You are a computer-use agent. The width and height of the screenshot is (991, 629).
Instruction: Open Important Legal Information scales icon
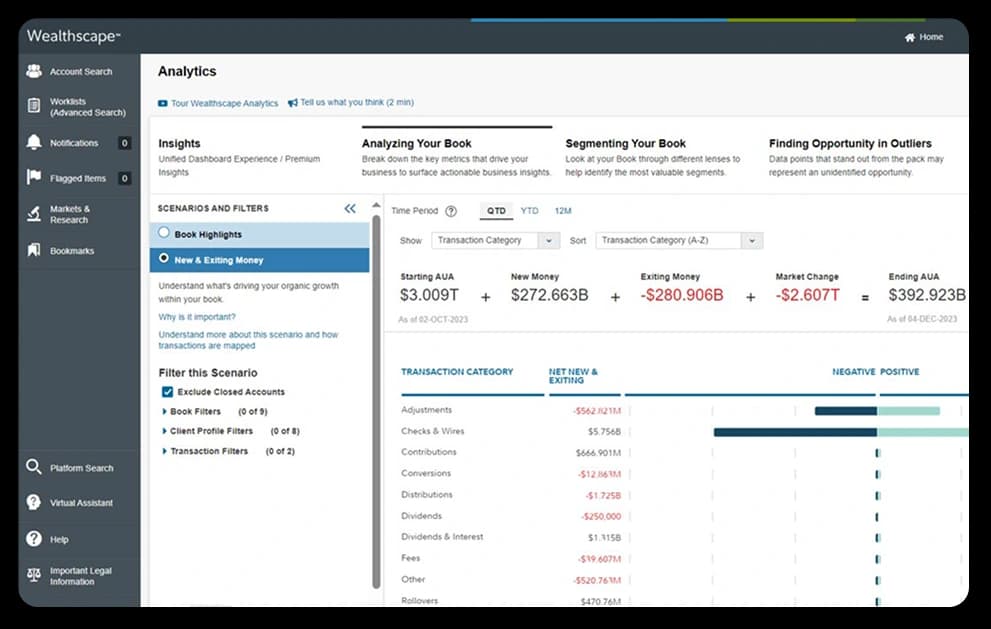pos(34,575)
